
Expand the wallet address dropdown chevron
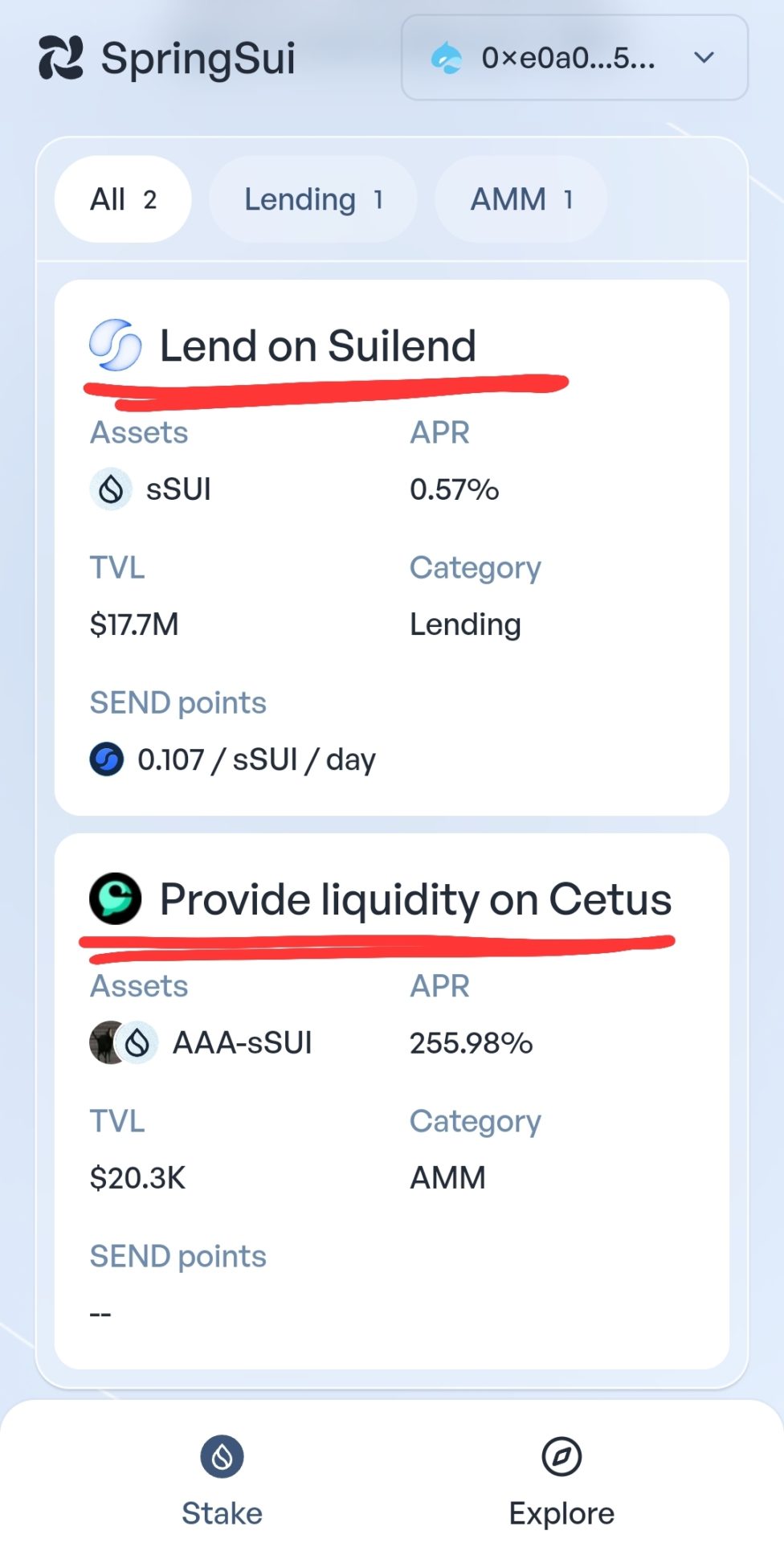(704, 58)
